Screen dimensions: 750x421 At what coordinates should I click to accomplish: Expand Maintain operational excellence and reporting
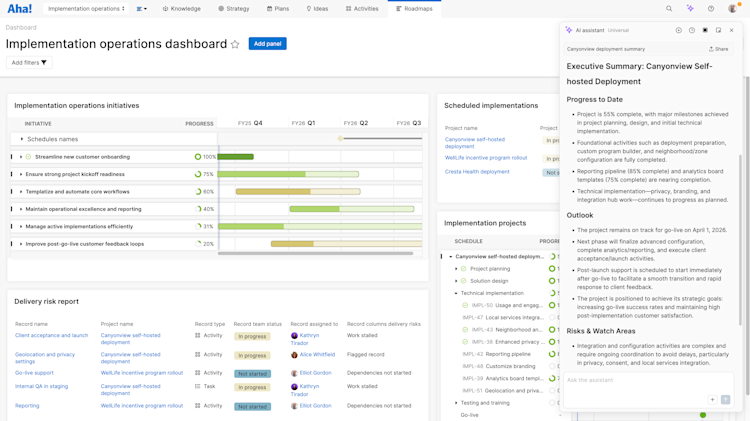(x=21, y=209)
